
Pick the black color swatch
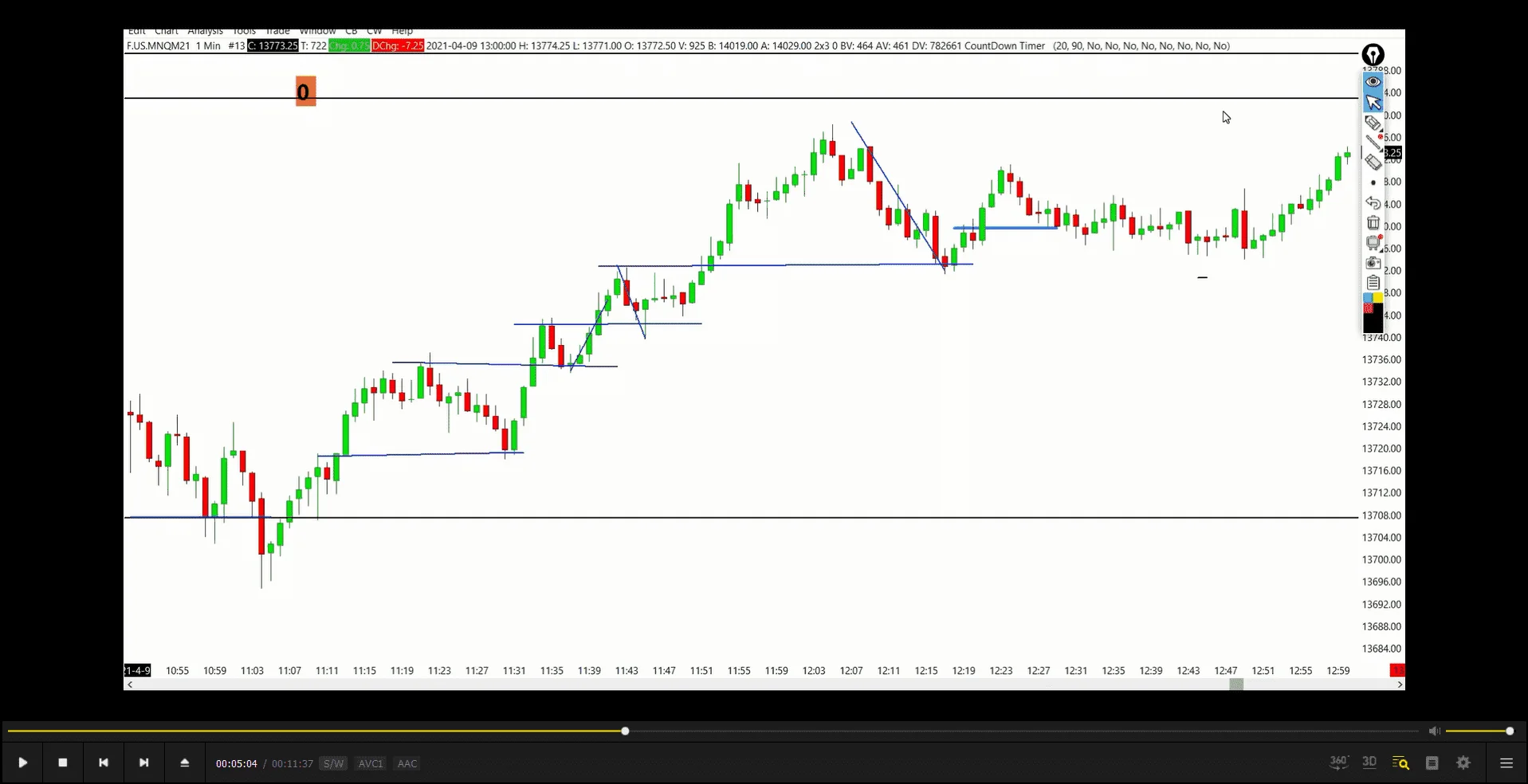tap(1373, 322)
